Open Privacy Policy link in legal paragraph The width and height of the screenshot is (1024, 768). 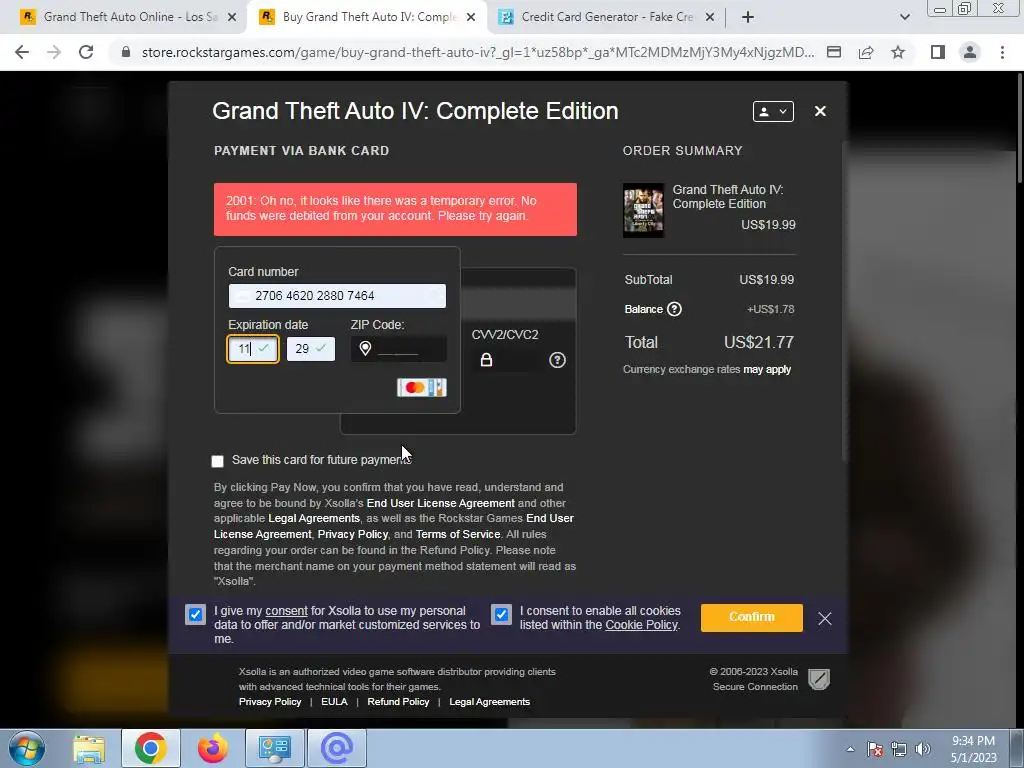coord(353,534)
